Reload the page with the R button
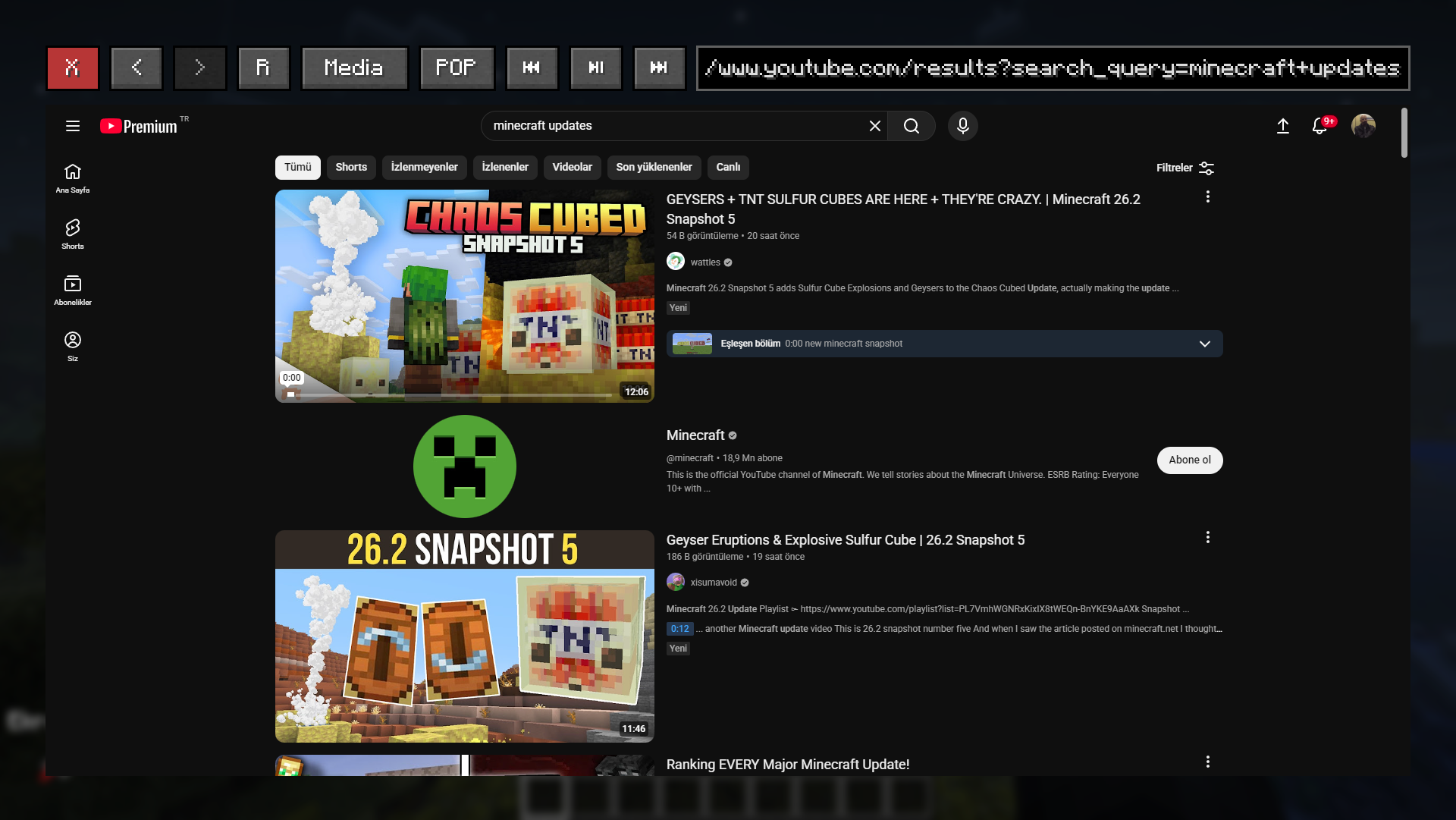The height and width of the screenshot is (820, 1456). pos(263,68)
